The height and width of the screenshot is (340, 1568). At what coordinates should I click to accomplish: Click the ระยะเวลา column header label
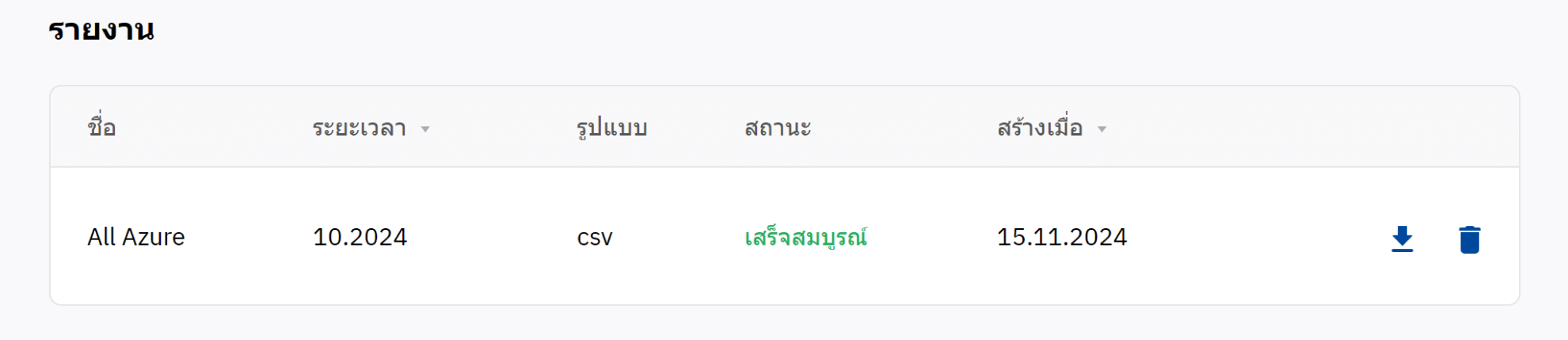click(359, 128)
